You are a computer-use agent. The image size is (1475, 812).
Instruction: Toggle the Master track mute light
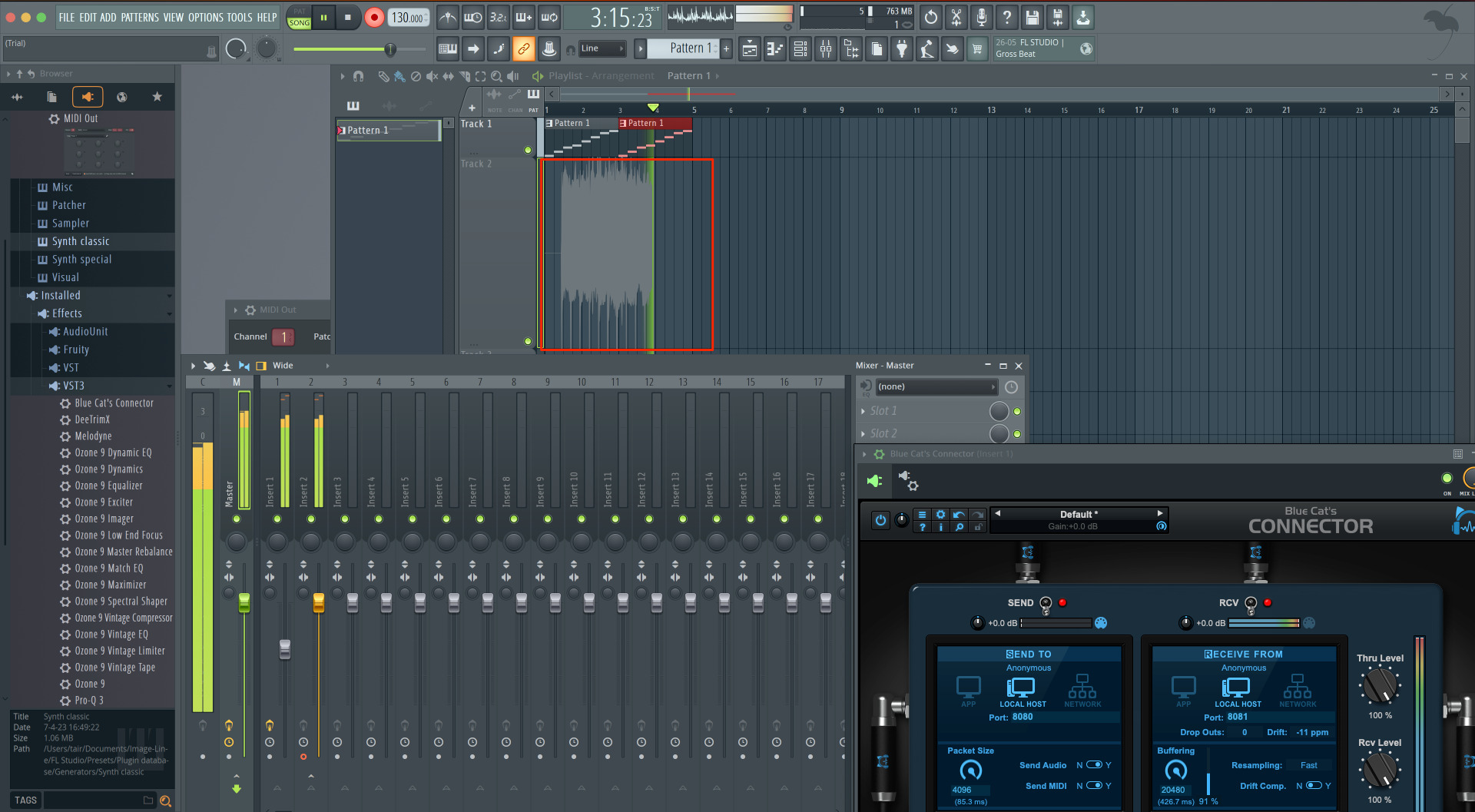point(237,519)
